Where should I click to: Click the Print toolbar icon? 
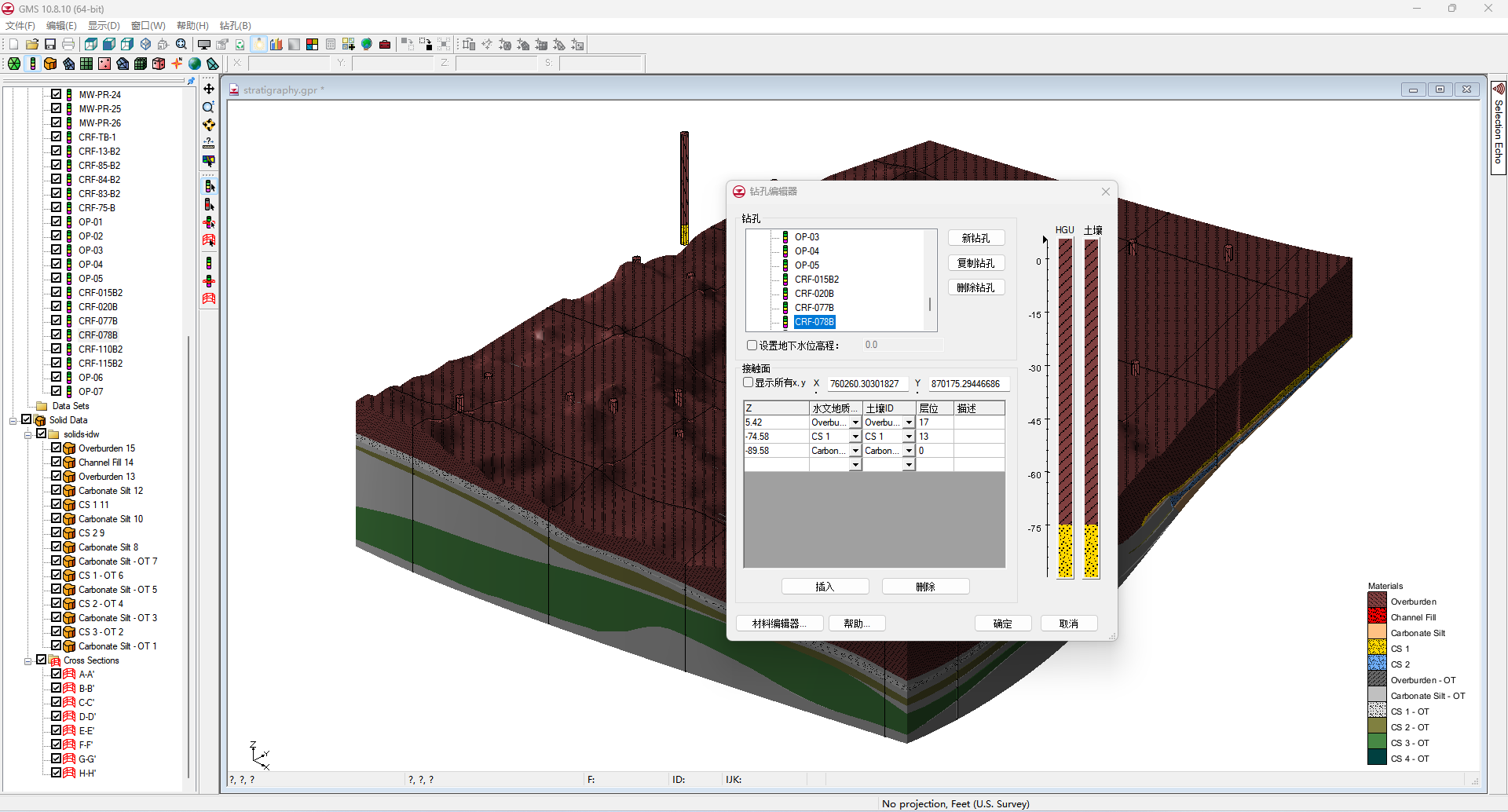click(68, 45)
